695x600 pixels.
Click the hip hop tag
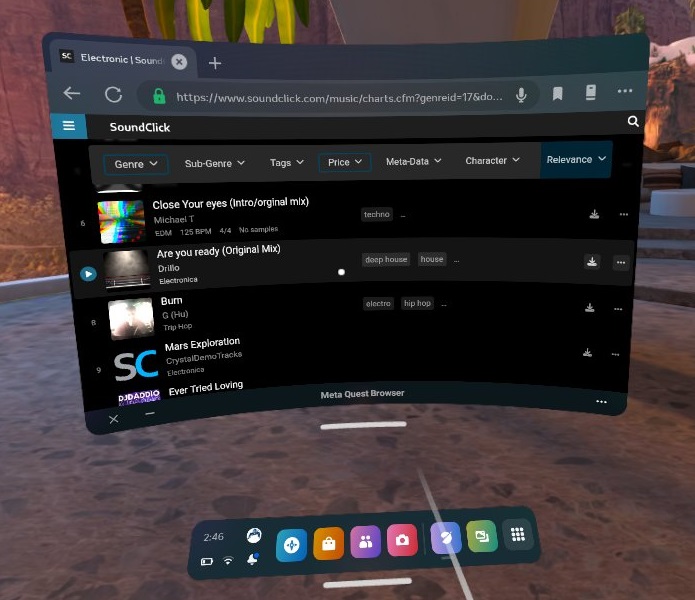pos(417,303)
